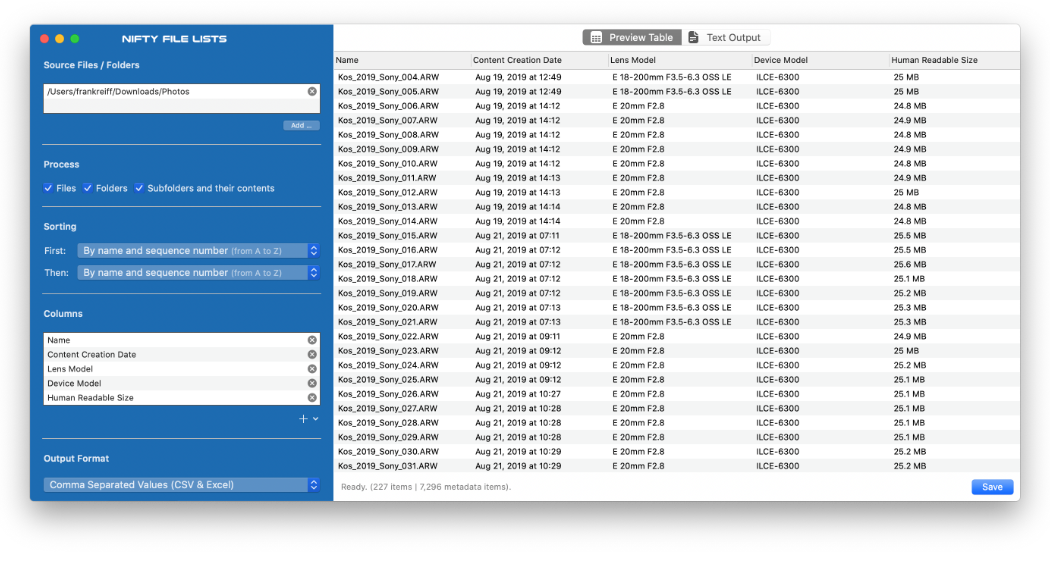Select the Kos_2019_Sony_005.ARW row
The height and width of the screenshot is (577, 1050).
(x=676, y=92)
